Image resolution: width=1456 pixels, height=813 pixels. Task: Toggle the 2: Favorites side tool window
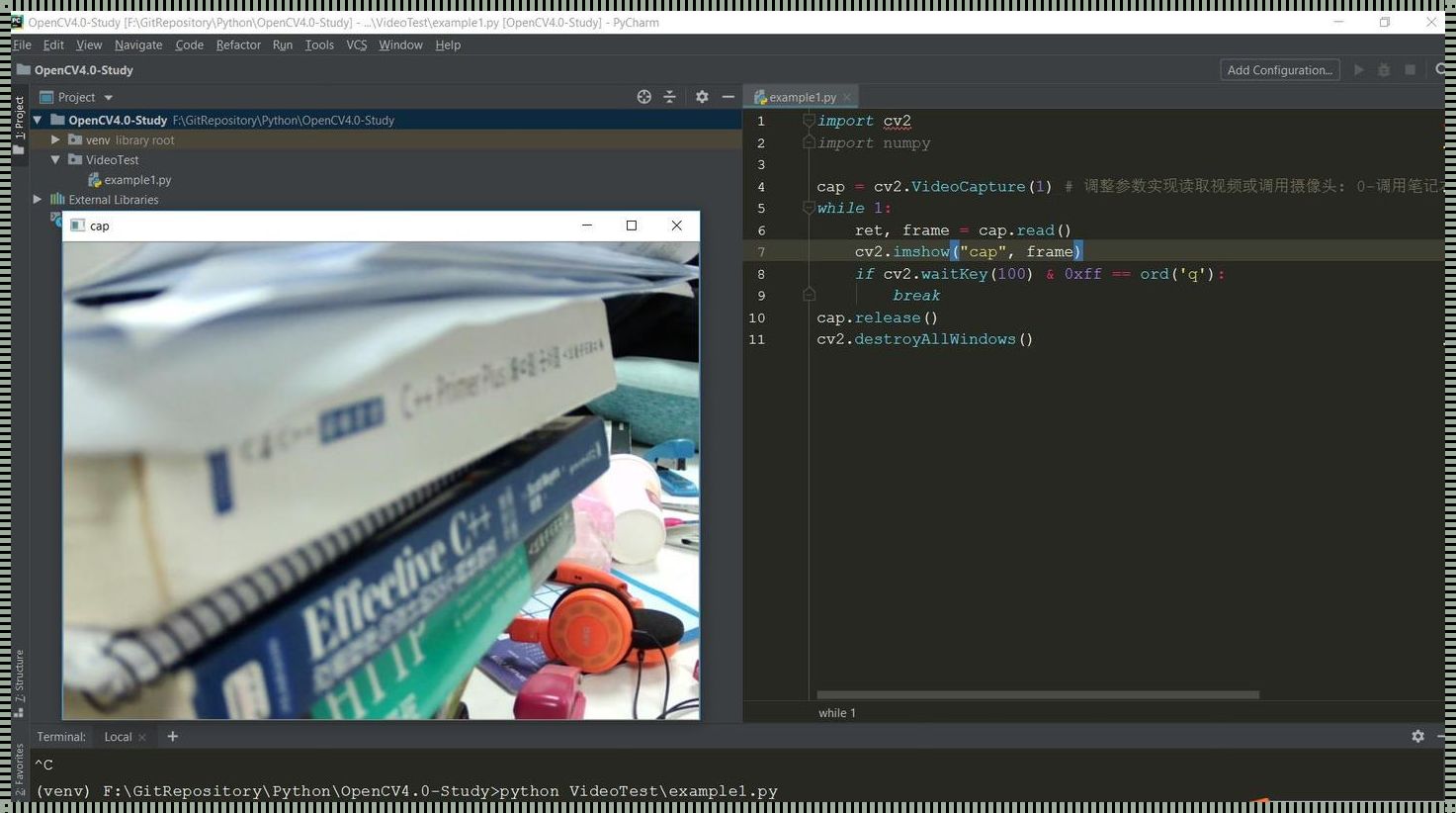click(x=19, y=769)
